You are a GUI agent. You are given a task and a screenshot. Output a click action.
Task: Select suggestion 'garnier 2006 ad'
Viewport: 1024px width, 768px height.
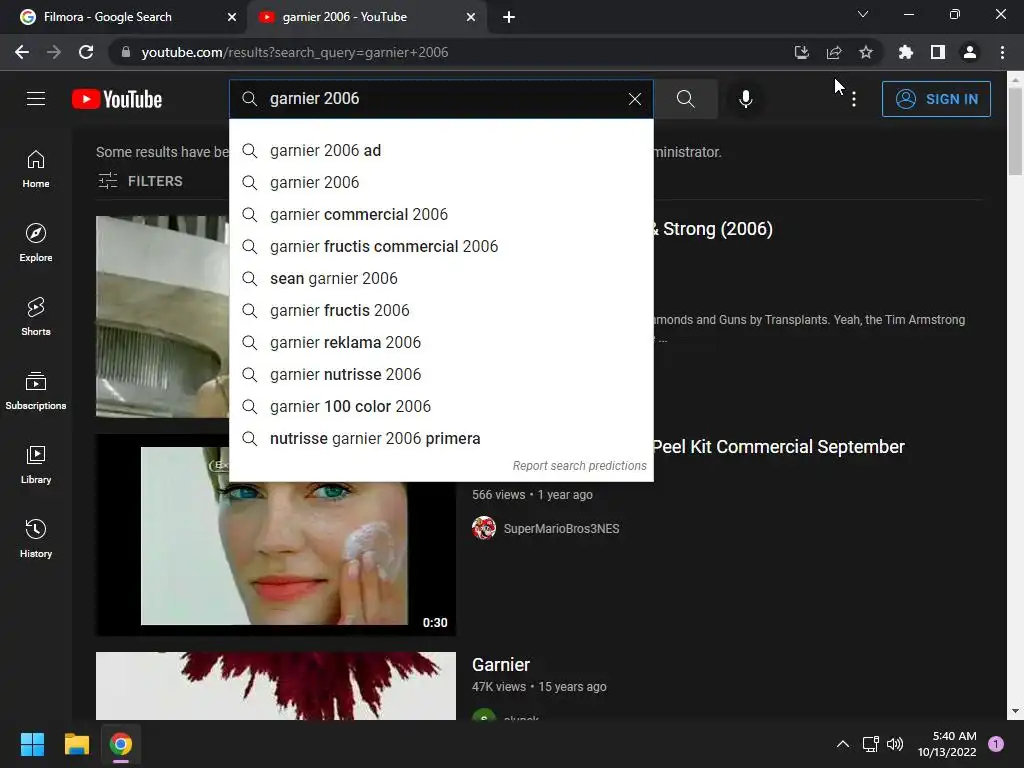pyautogui.click(x=441, y=150)
